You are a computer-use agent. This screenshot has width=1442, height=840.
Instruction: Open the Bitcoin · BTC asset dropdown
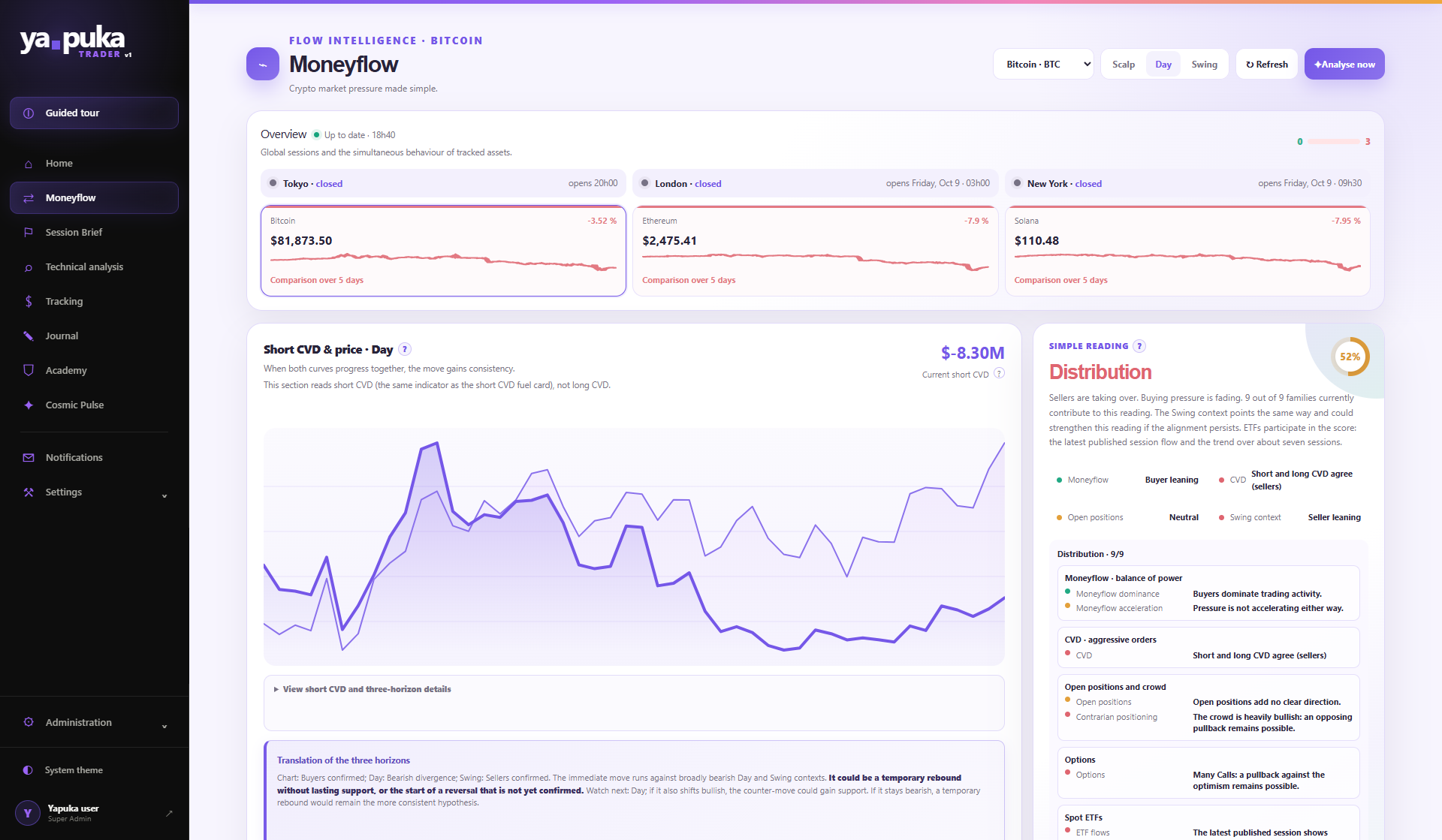[x=1044, y=65]
